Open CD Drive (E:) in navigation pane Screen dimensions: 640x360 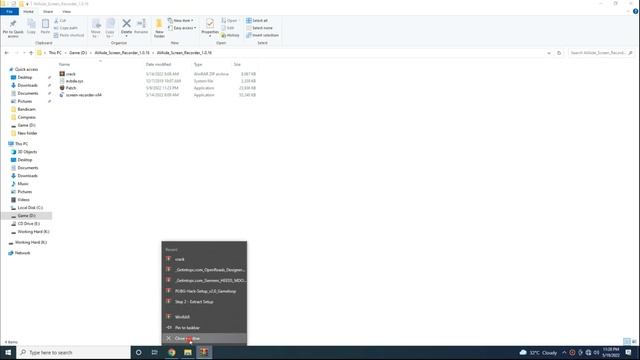(x=29, y=224)
